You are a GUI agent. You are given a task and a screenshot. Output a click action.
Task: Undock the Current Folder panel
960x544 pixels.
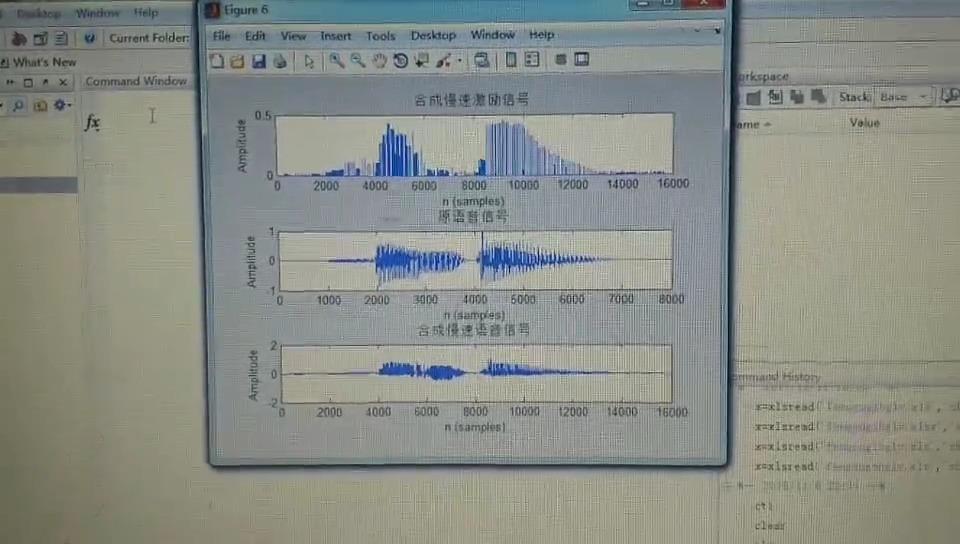click(45, 82)
